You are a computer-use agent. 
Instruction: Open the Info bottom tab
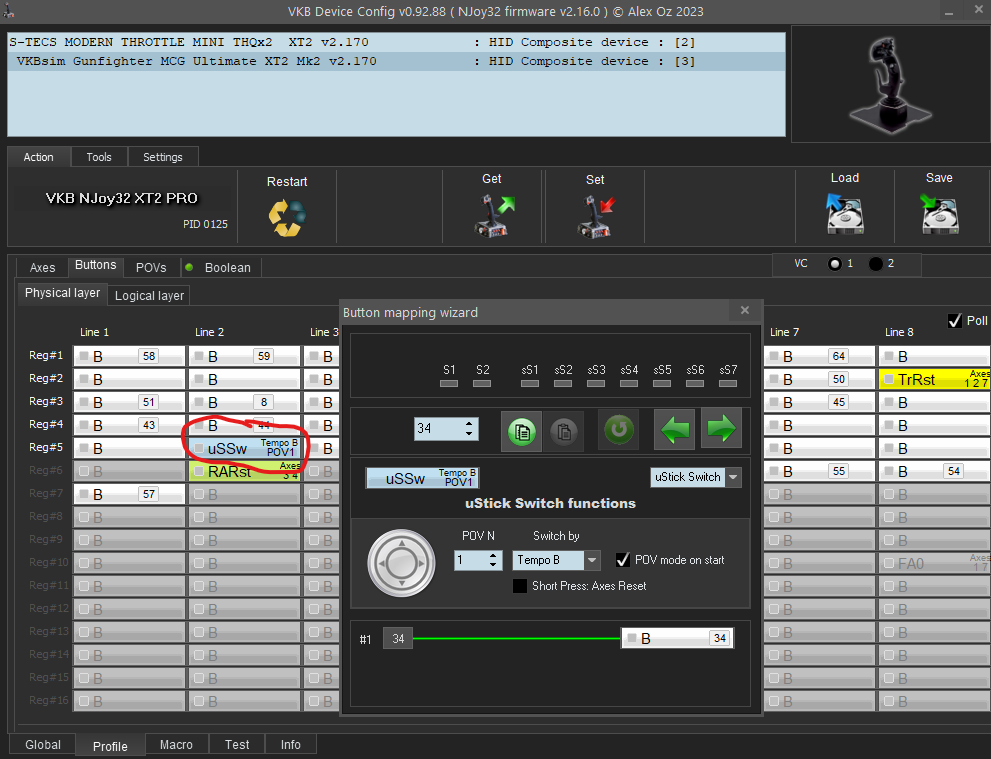(x=291, y=744)
